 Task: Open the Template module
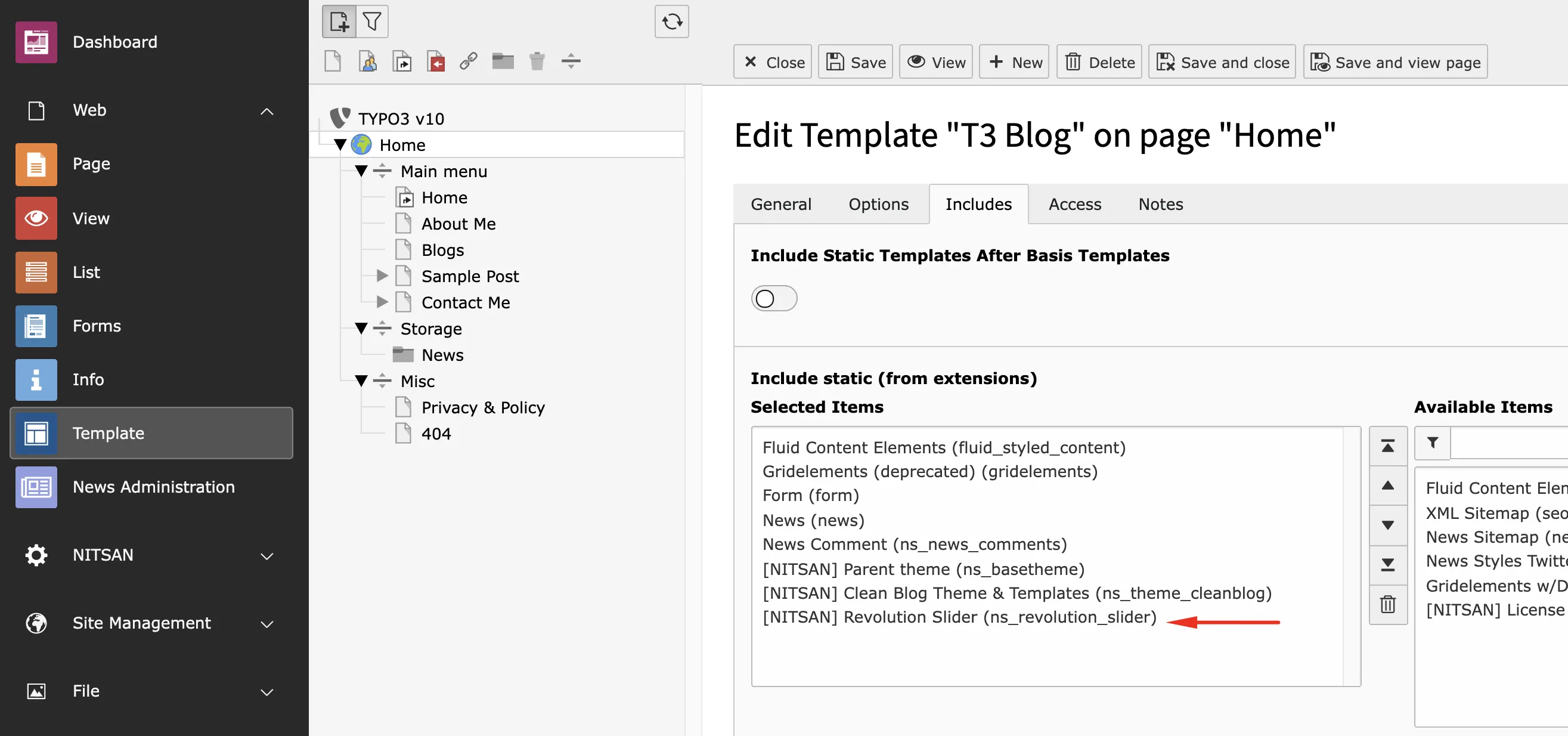[x=151, y=433]
